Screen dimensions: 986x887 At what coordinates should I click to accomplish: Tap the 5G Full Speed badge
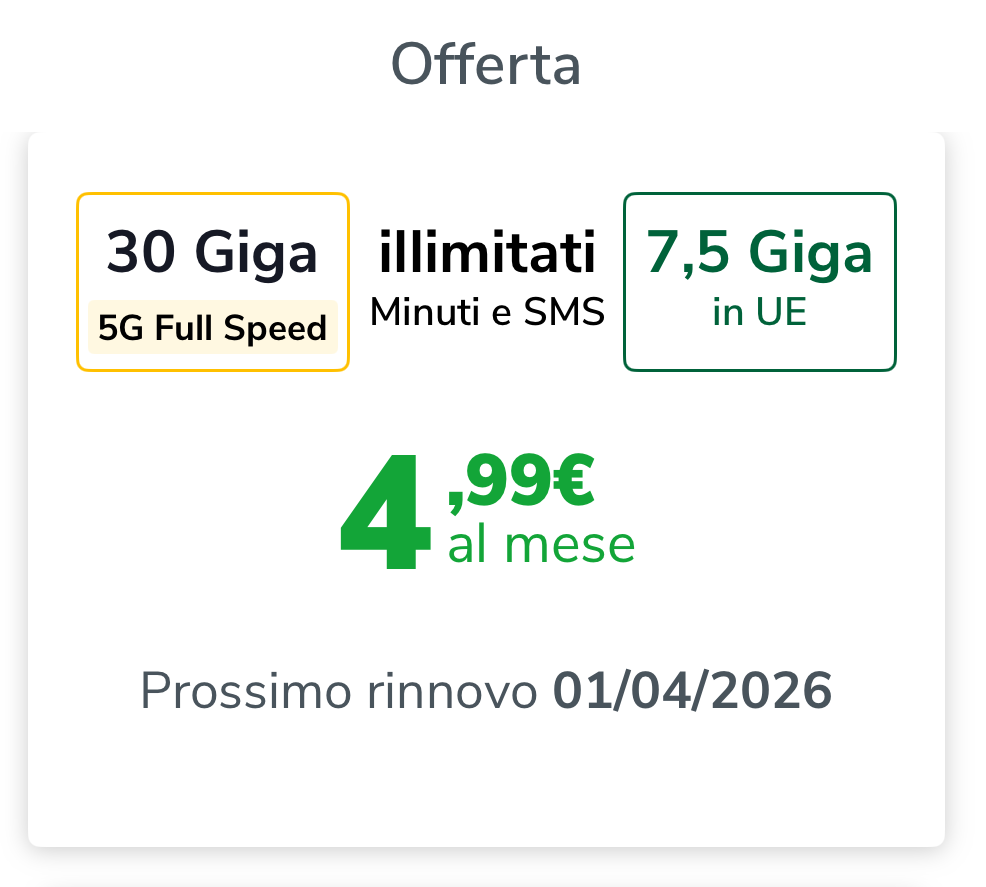tap(212, 328)
